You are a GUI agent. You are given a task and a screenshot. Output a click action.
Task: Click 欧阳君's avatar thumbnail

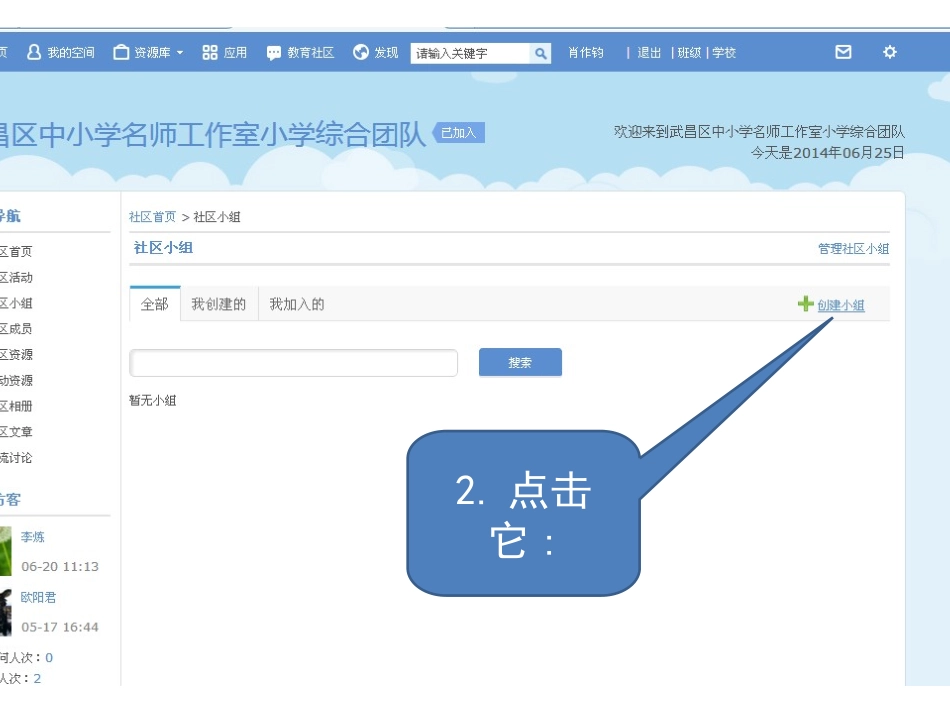tap(5, 612)
